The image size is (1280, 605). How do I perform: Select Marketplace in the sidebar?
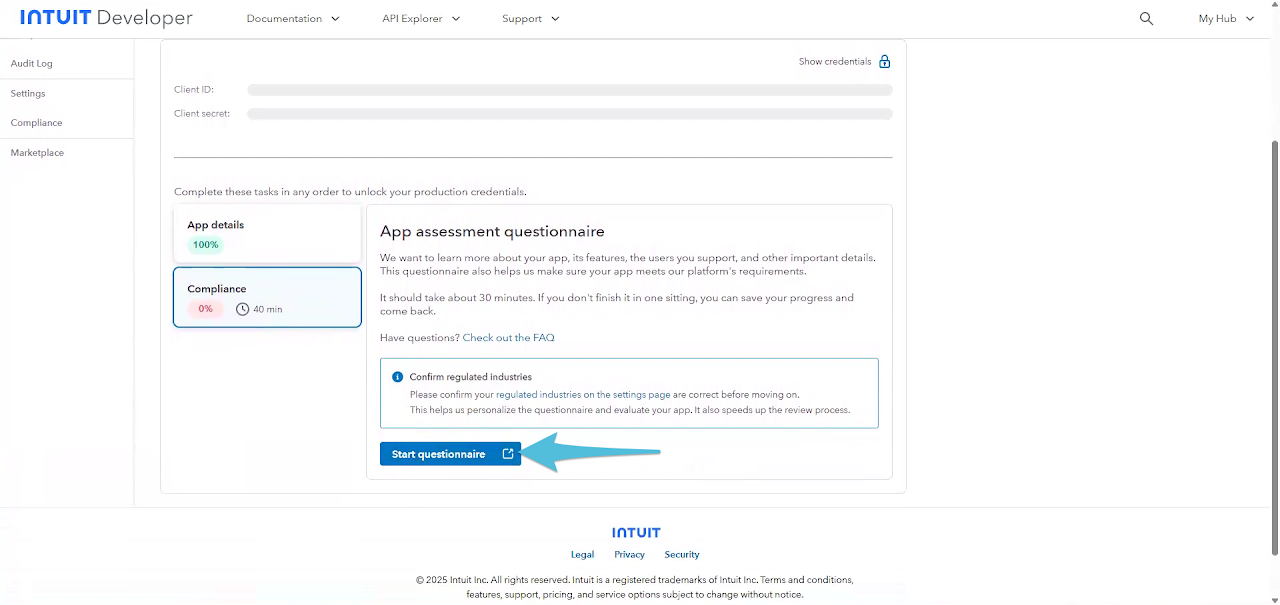(37, 153)
